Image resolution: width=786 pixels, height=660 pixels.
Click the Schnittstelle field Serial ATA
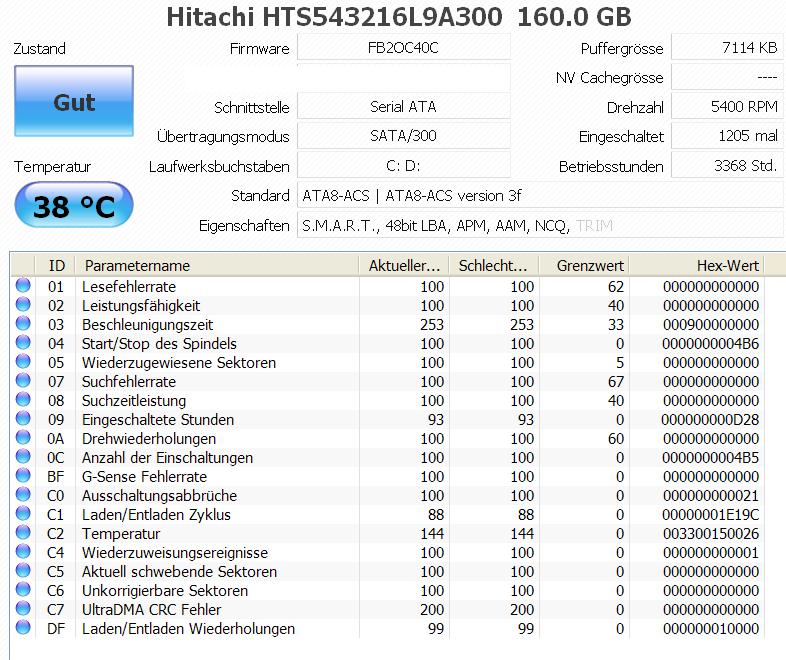[404, 107]
